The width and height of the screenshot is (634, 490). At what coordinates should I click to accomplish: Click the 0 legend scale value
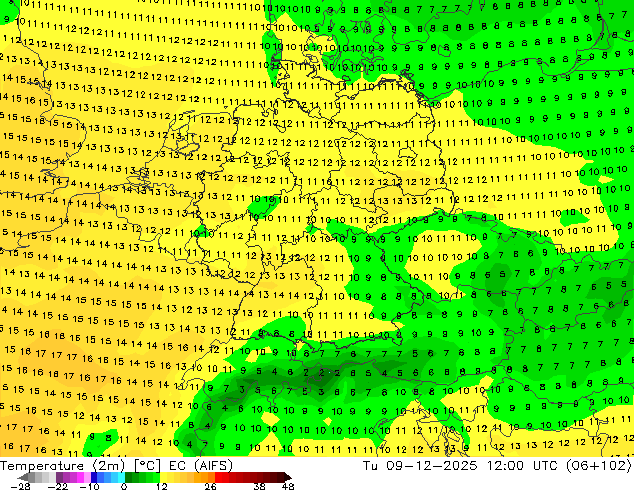point(124,486)
